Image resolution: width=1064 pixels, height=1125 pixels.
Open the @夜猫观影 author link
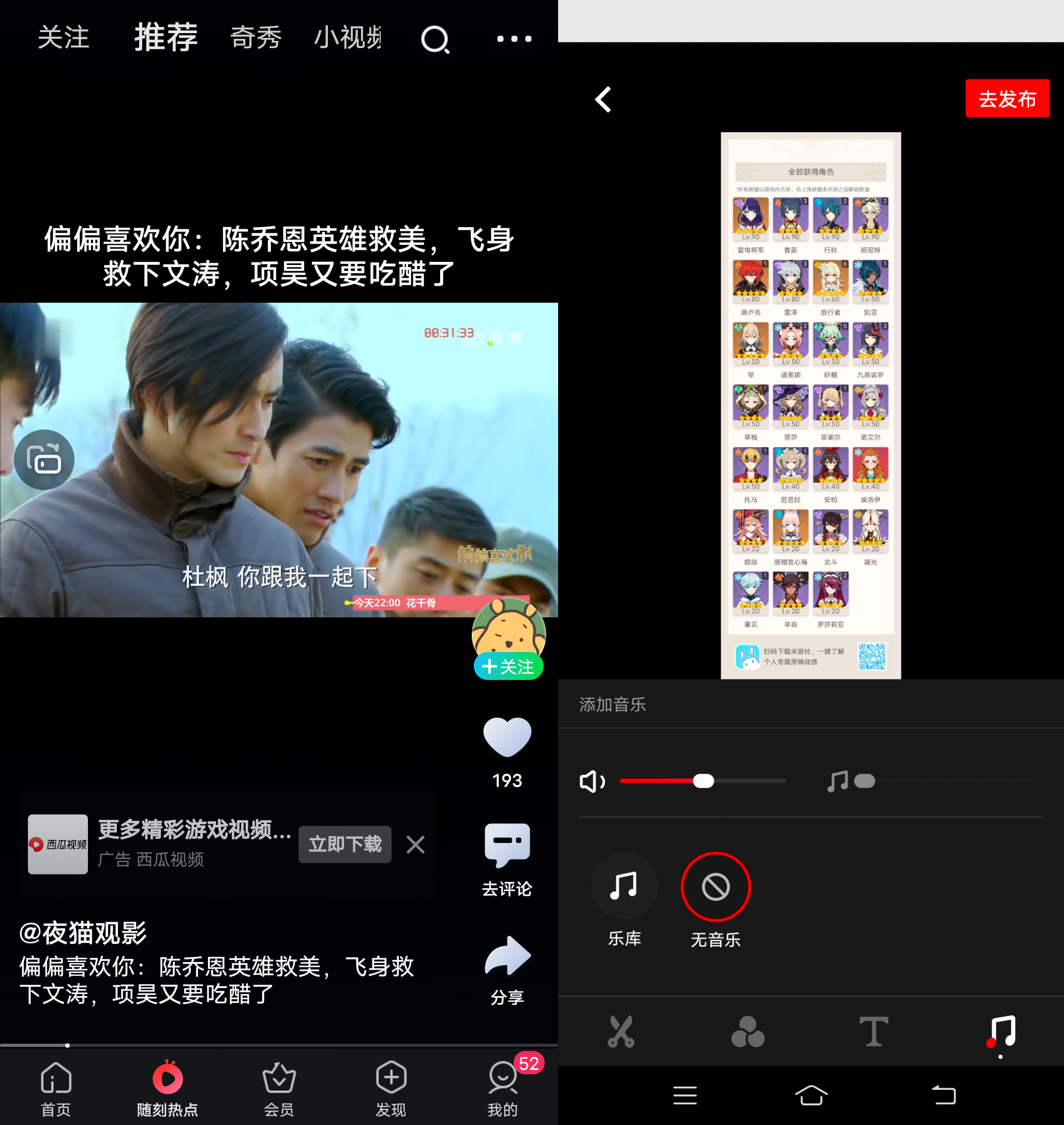pos(83,933)
